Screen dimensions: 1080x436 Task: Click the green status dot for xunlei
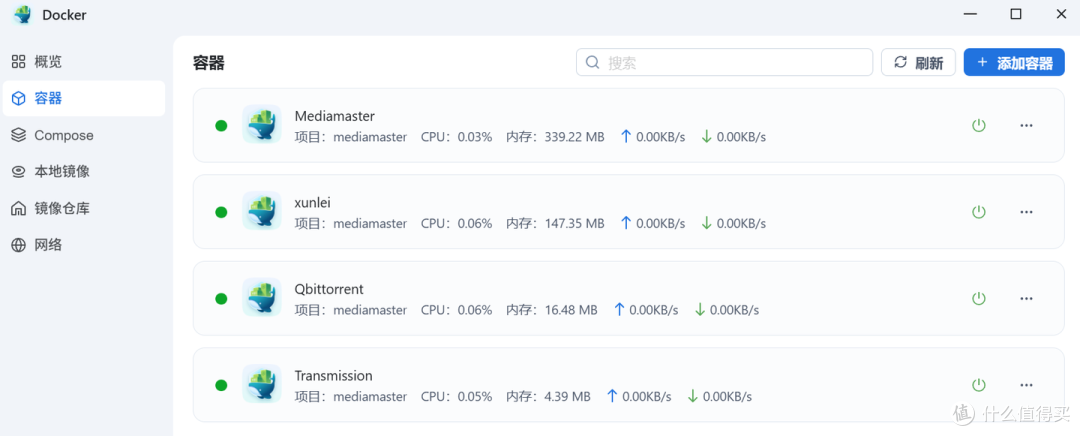221,211
